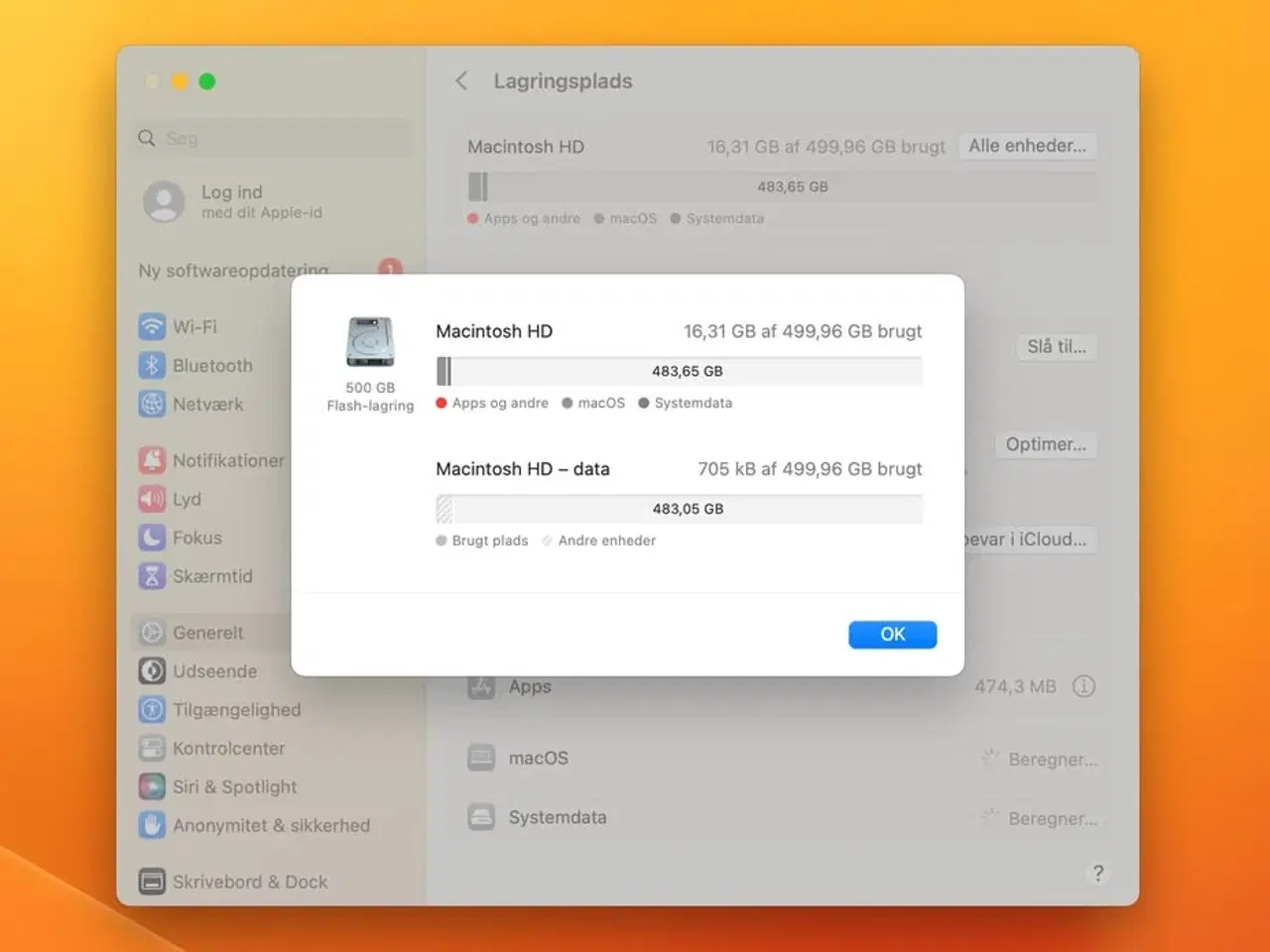The image size is (1270, 952).
Task: Enable the Slå til option
Action: pos(1056,347)
